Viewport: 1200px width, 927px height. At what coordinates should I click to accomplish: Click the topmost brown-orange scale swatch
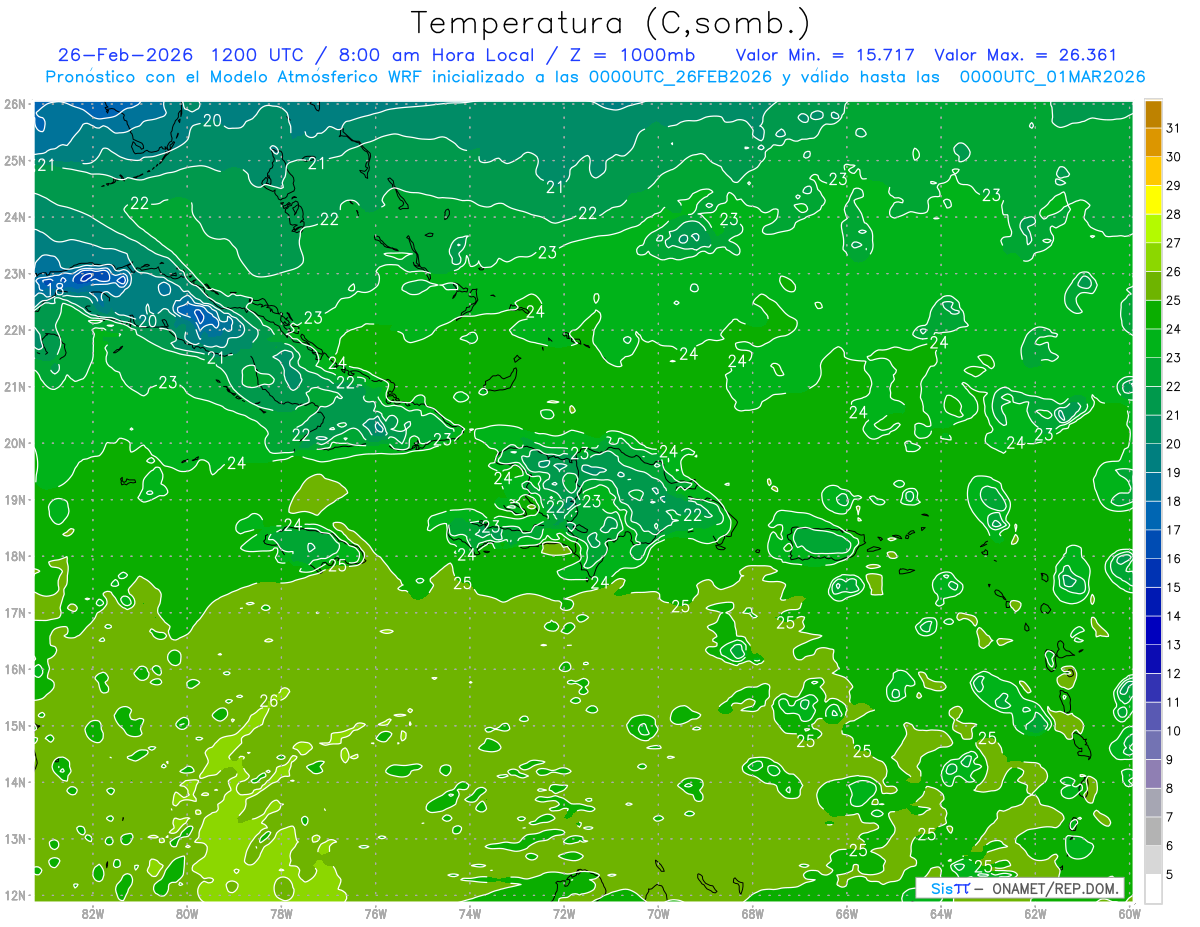(1153, 114)
